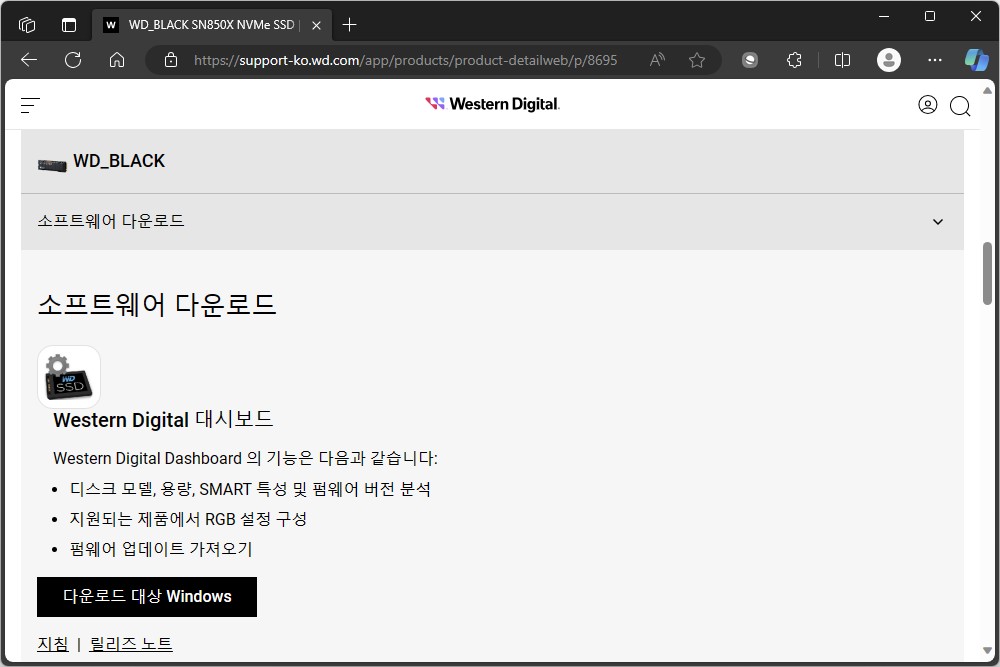Image resolution: width=1000 pixels, height=667 pixels.
Task: Open the Extensions puzzle icon
Action: pos(794,60)
